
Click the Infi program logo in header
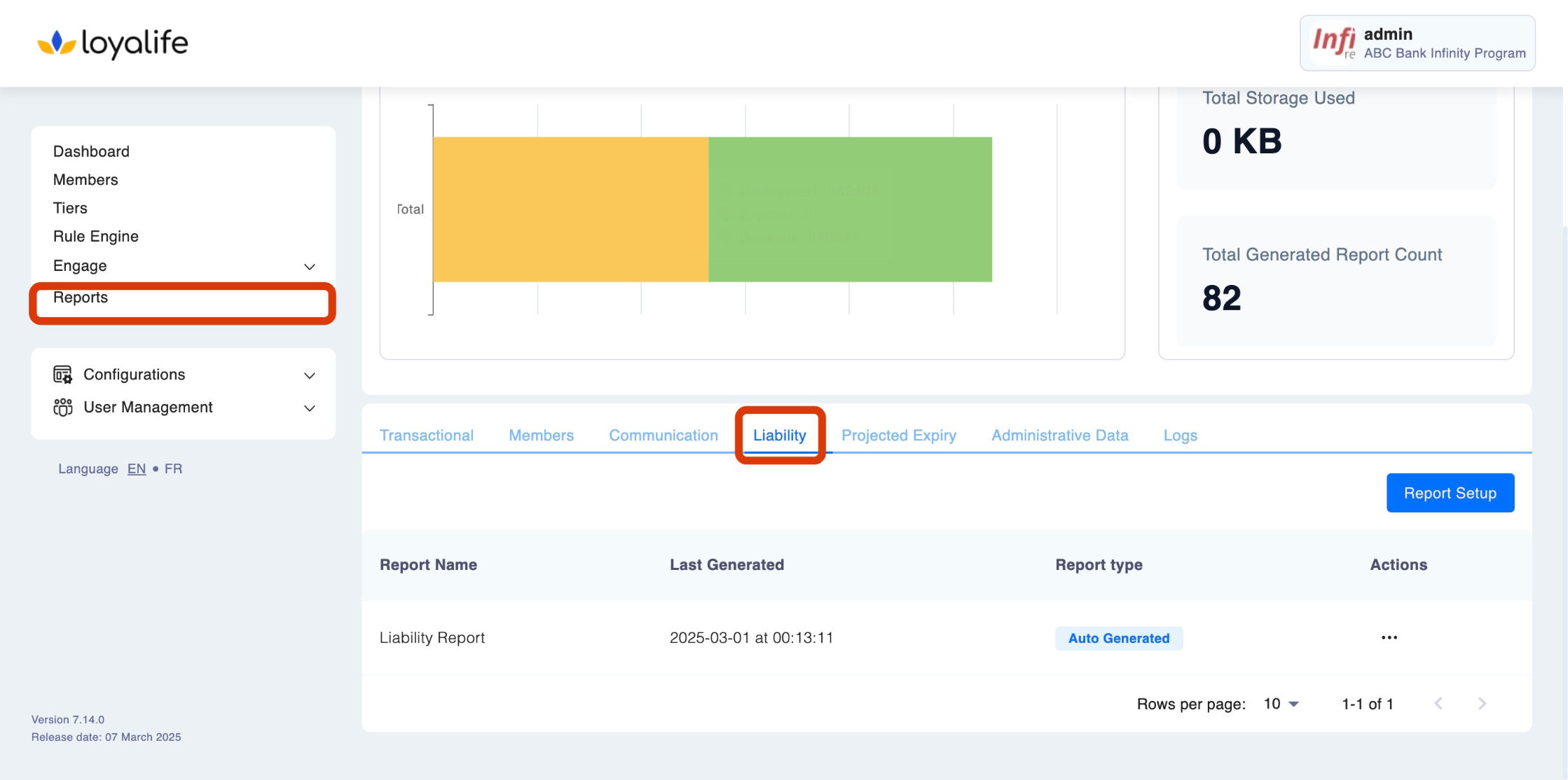pyautogui.click(x=1333, y=42)
